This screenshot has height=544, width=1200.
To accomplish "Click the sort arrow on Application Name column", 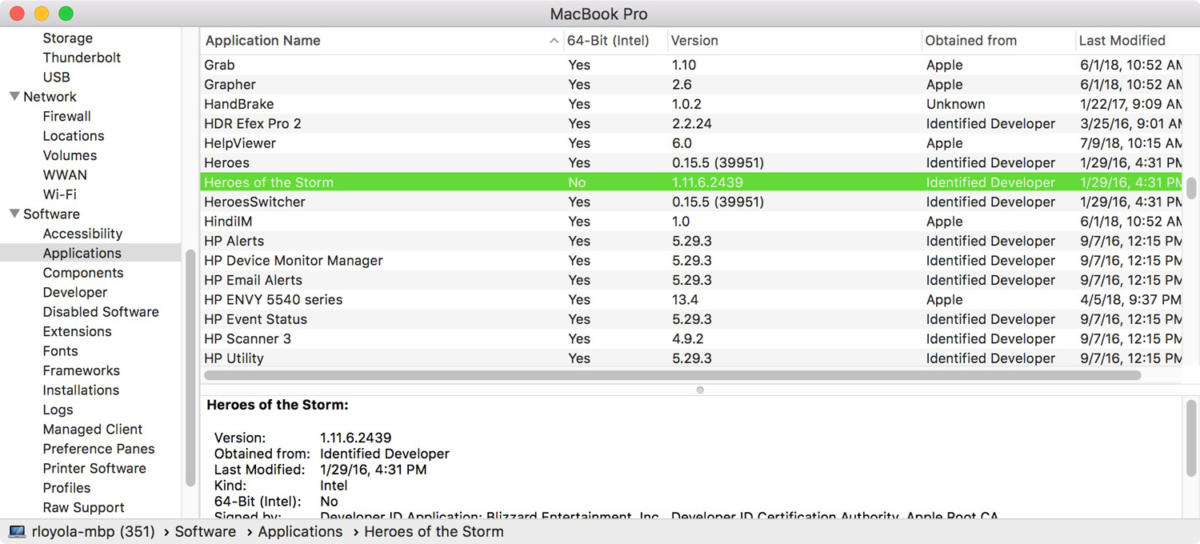I will [554, 41].
